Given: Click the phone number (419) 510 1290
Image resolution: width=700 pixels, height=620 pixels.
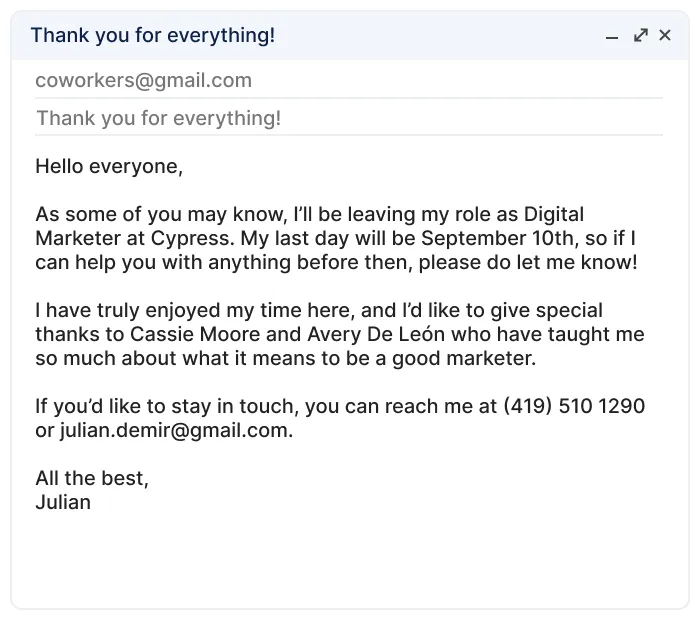Looking at the screenshot, I should point(574,407).
